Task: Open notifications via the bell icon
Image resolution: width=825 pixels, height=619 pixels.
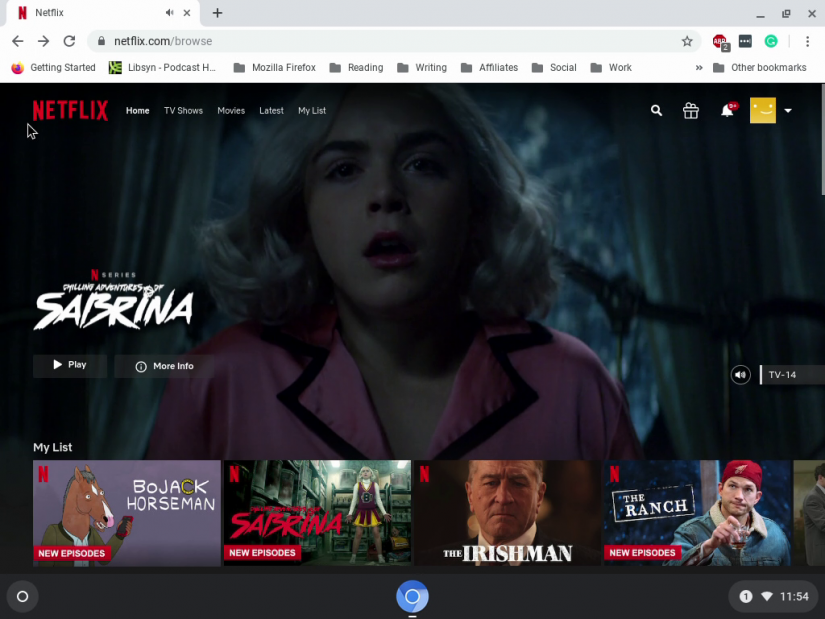Action: pyautogui.click(x=727, y=110)
